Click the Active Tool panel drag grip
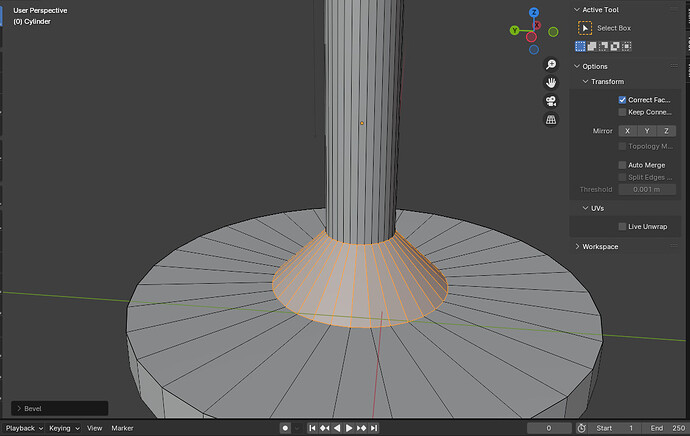 pos(674,9)
